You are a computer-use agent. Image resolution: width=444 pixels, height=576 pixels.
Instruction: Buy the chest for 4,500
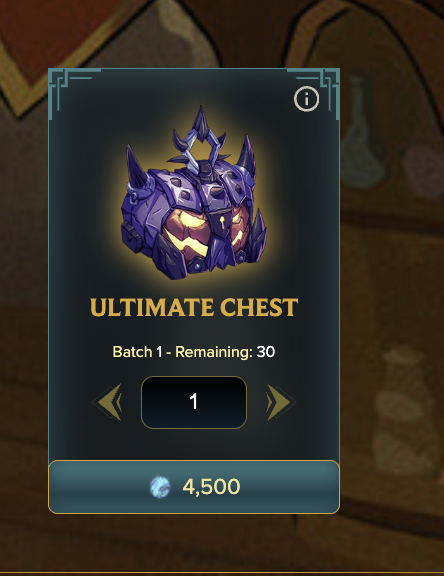tap(194, 486)
